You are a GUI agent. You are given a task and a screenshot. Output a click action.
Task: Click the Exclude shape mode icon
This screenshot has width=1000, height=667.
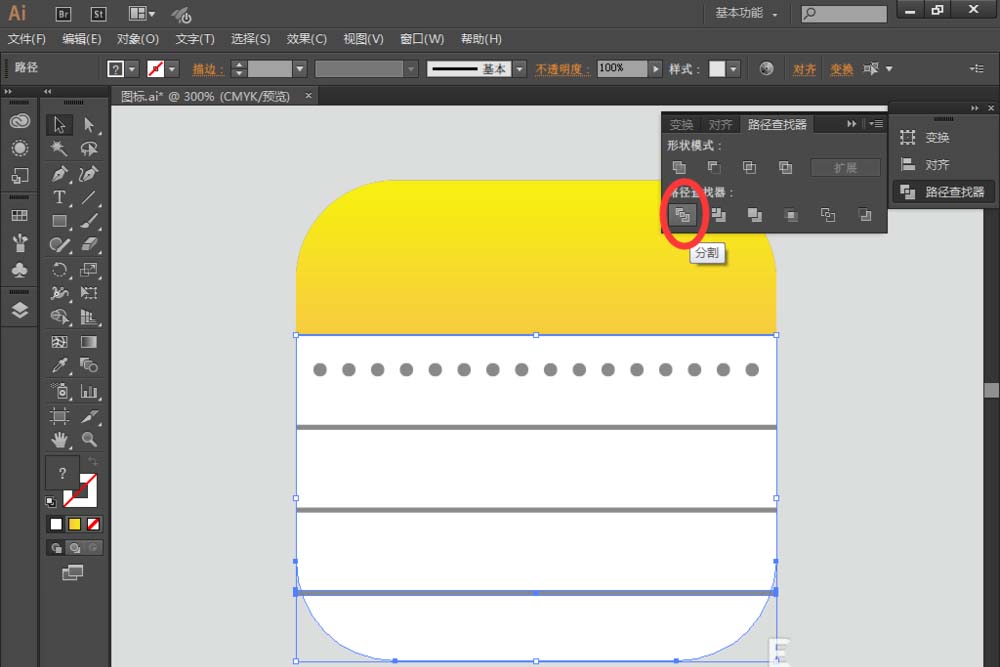pyautogui.click(x=785, y=167)
